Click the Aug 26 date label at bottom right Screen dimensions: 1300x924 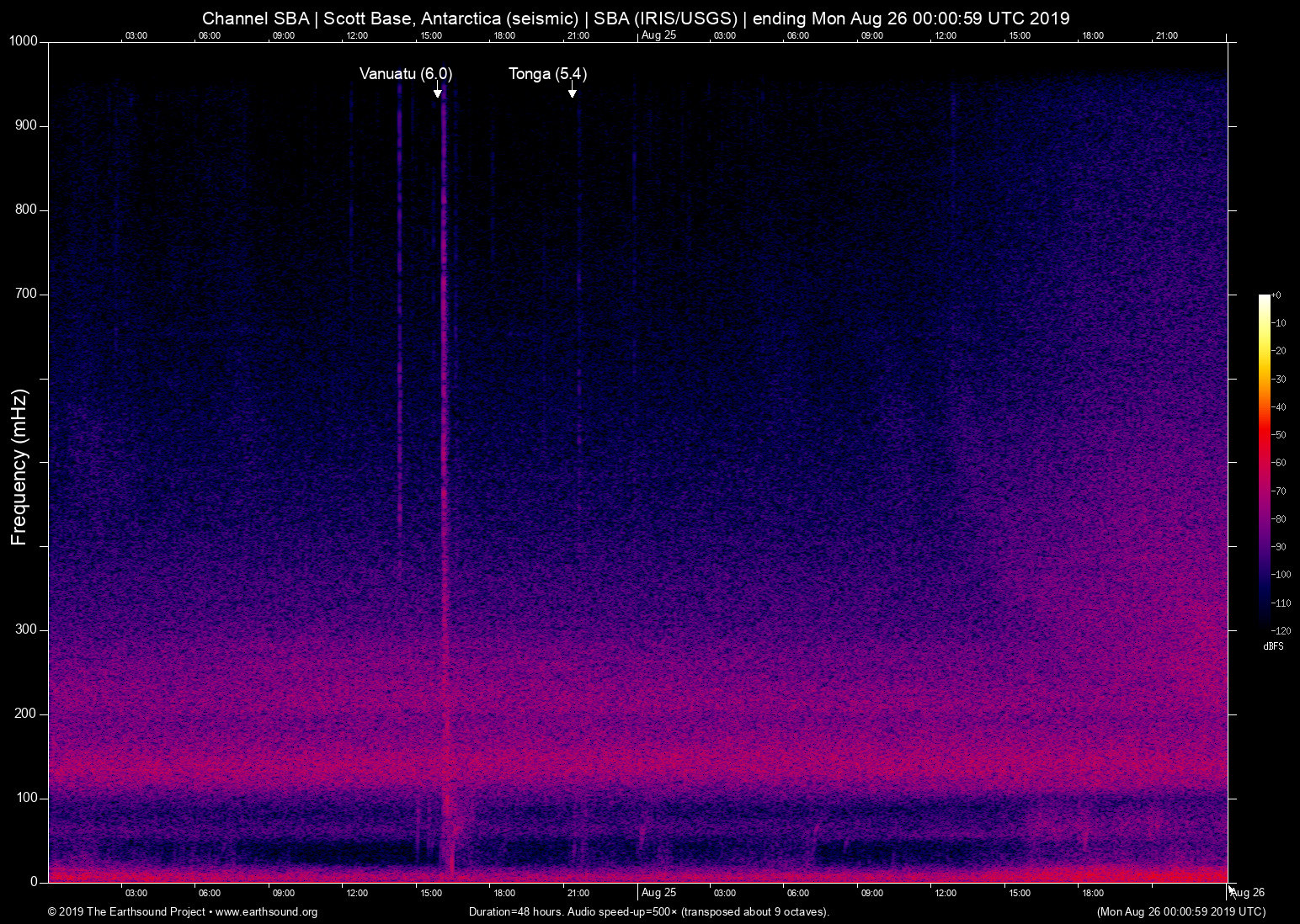[1248, 893]
